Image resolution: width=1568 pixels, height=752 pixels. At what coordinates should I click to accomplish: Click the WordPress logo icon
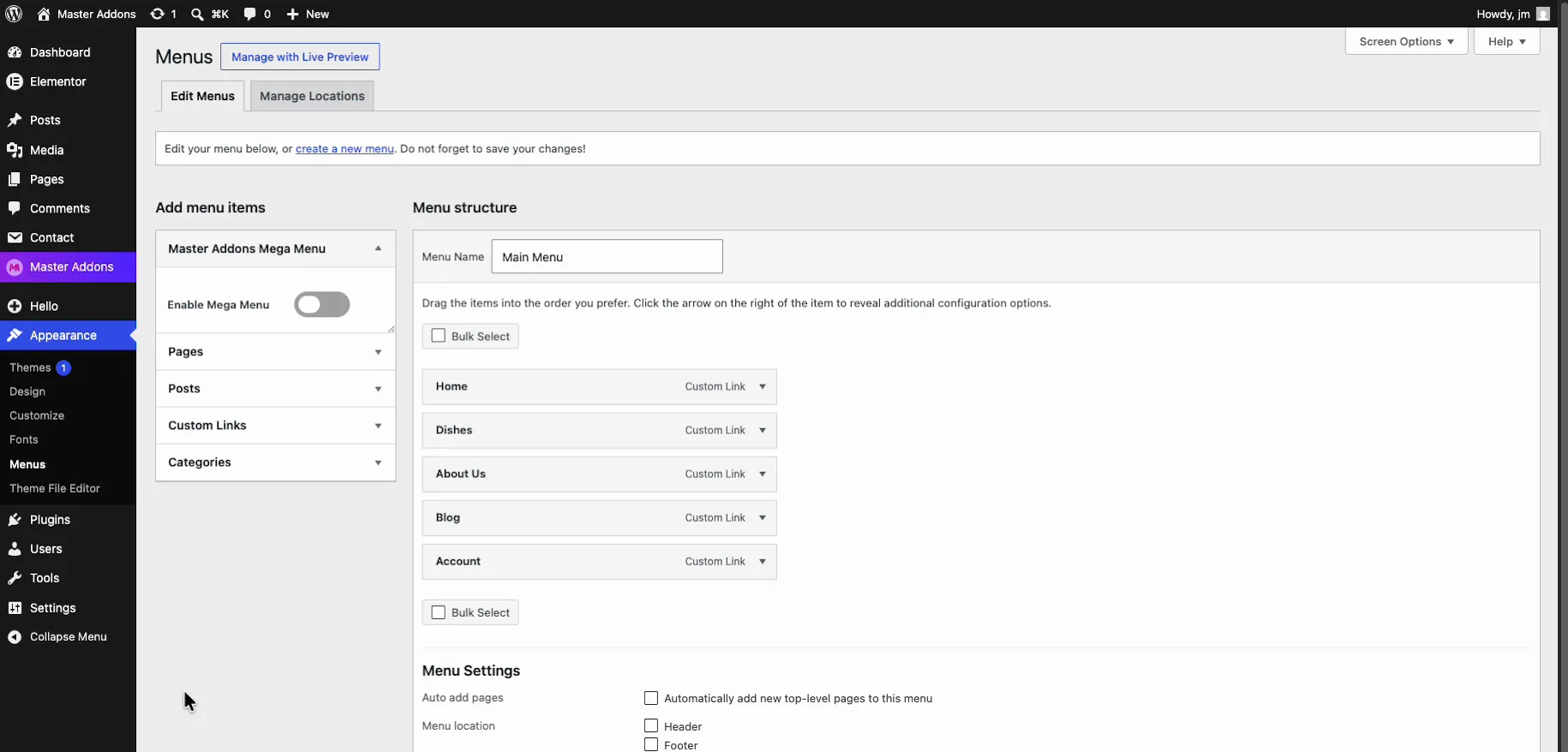click(x=14, y=14)
